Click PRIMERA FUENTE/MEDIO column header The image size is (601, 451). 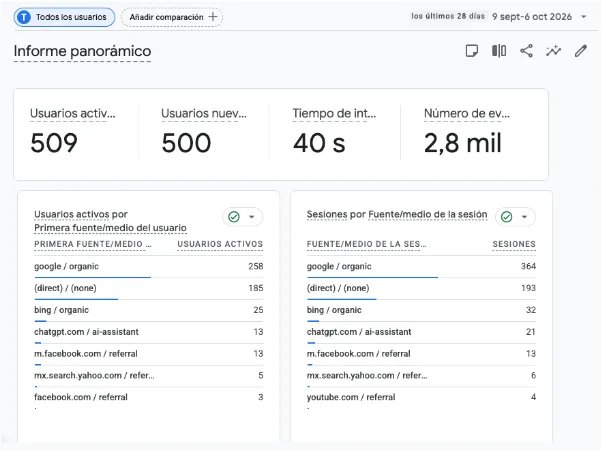(x=93, y=244)
